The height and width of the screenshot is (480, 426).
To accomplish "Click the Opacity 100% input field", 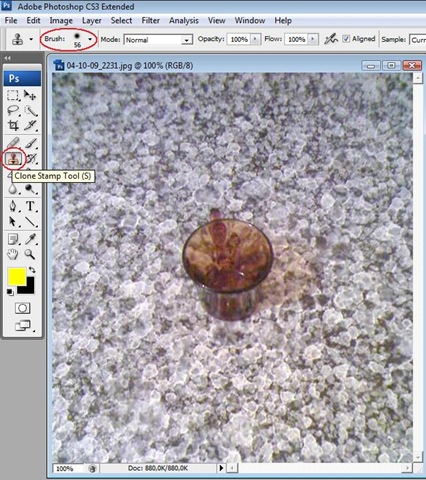I will click(x=239, y=40).
